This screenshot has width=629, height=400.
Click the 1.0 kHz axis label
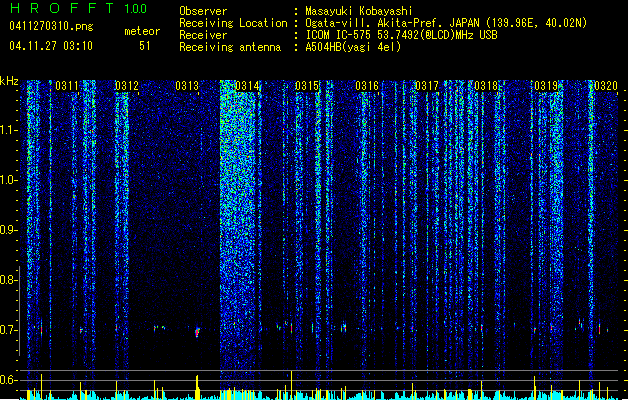(9, 180)
